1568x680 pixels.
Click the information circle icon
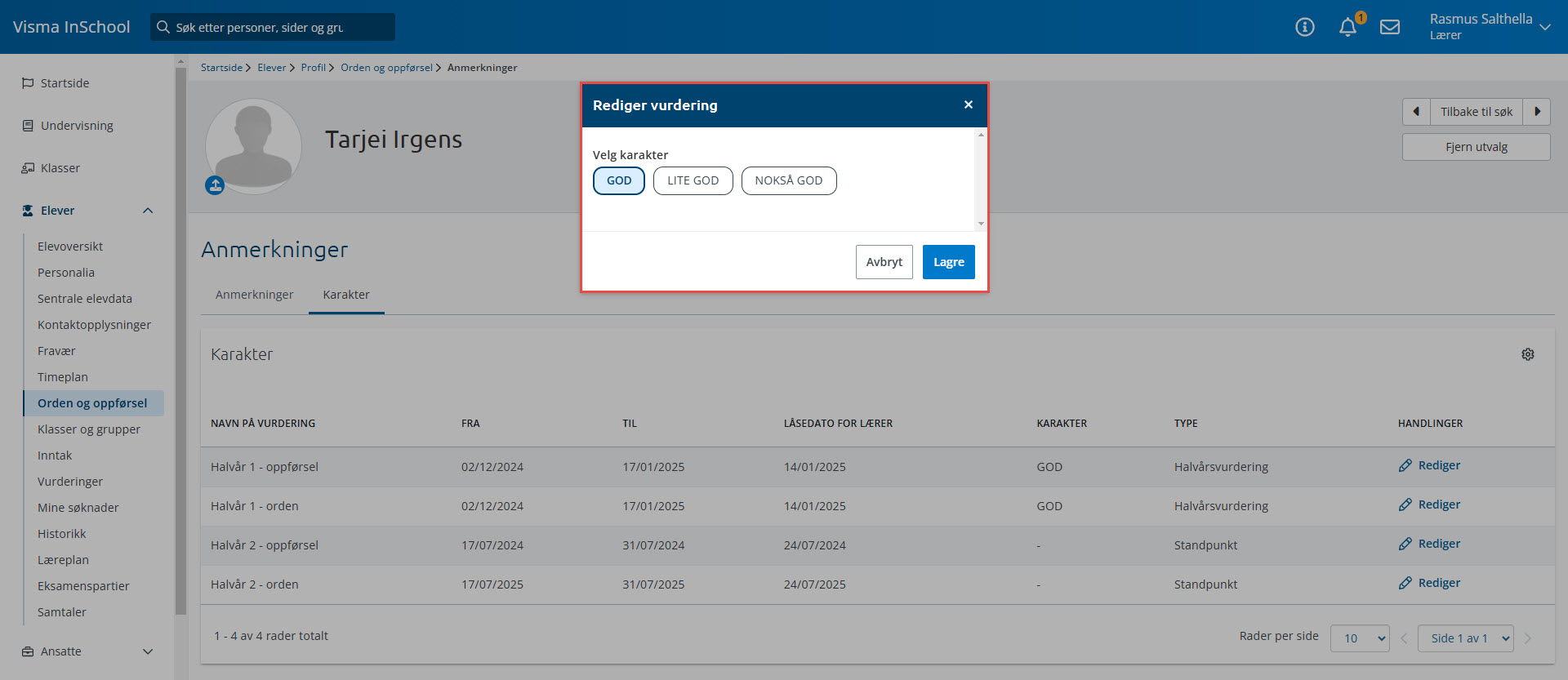[1305, 28]
